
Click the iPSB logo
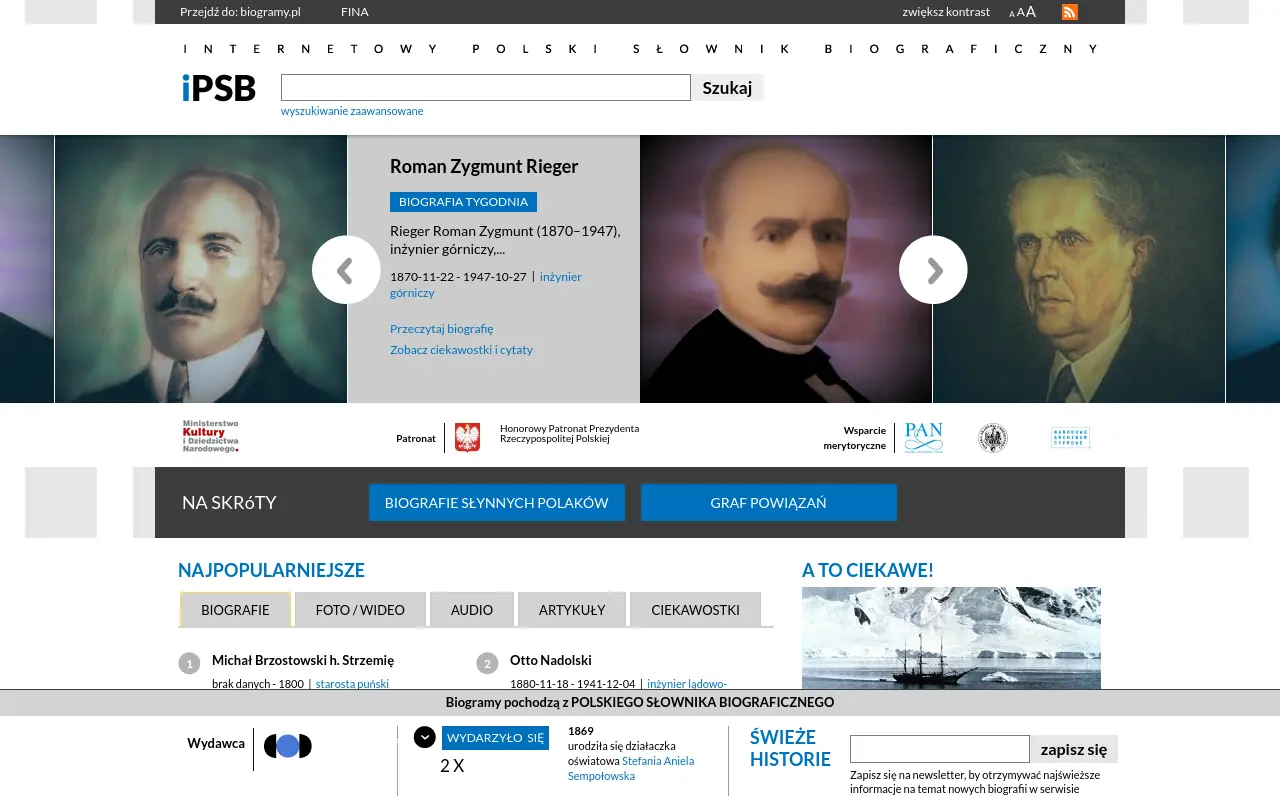pyautogui.click(x=219, y=88)
